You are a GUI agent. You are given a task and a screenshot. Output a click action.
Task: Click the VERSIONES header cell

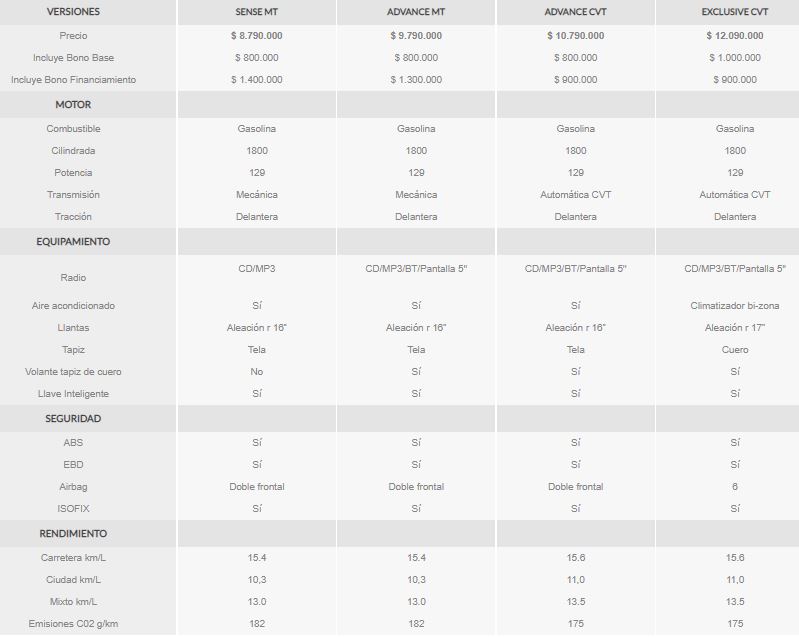pyautogui.click(x=73, y=12)
